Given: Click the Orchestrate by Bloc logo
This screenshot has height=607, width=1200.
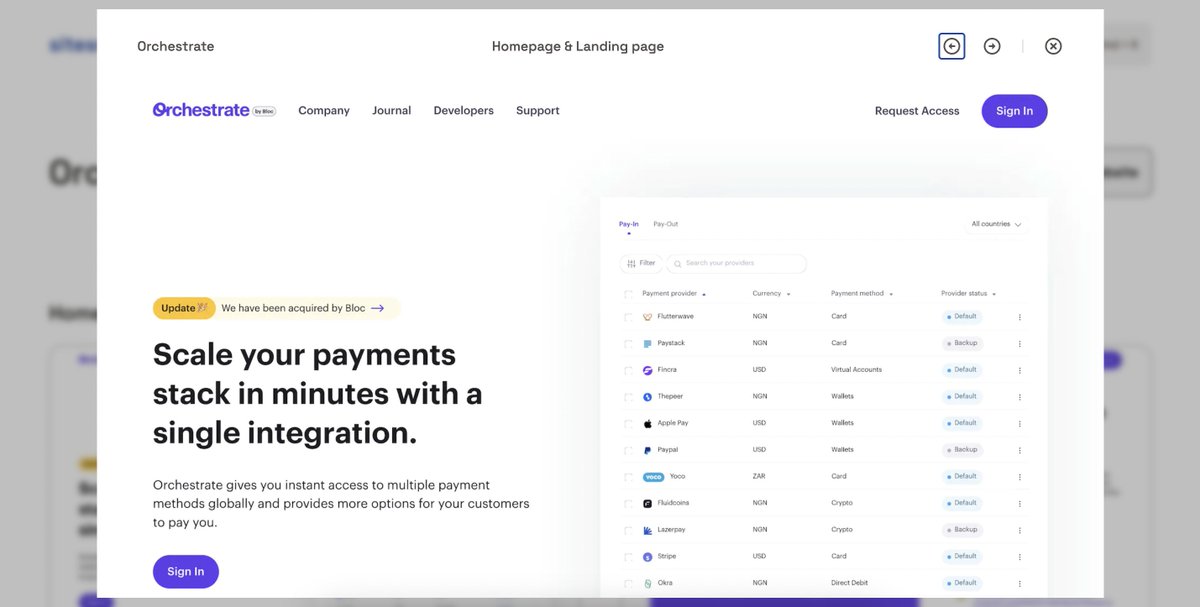Looking at the screenshot, I should [214, 110].
